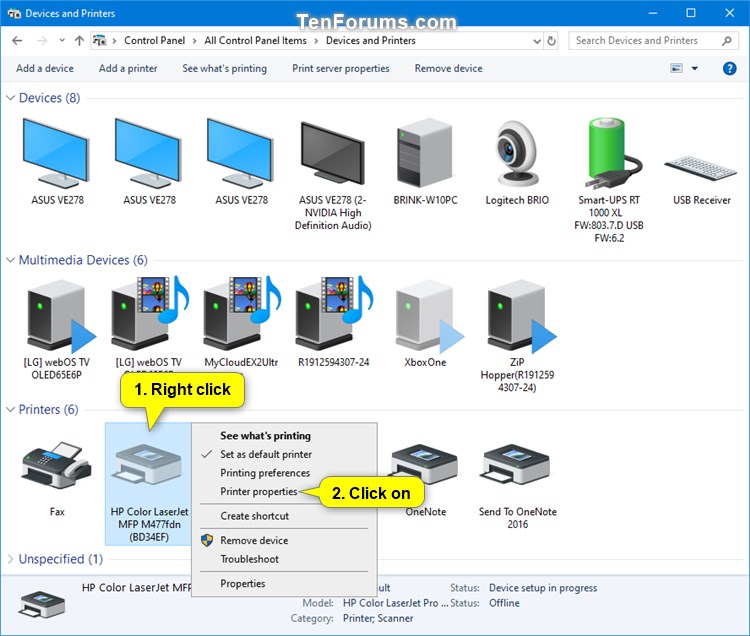Click the Devices and Printers breadcrumb
Viewport: 750px width, 636px height.
(371, 41)
